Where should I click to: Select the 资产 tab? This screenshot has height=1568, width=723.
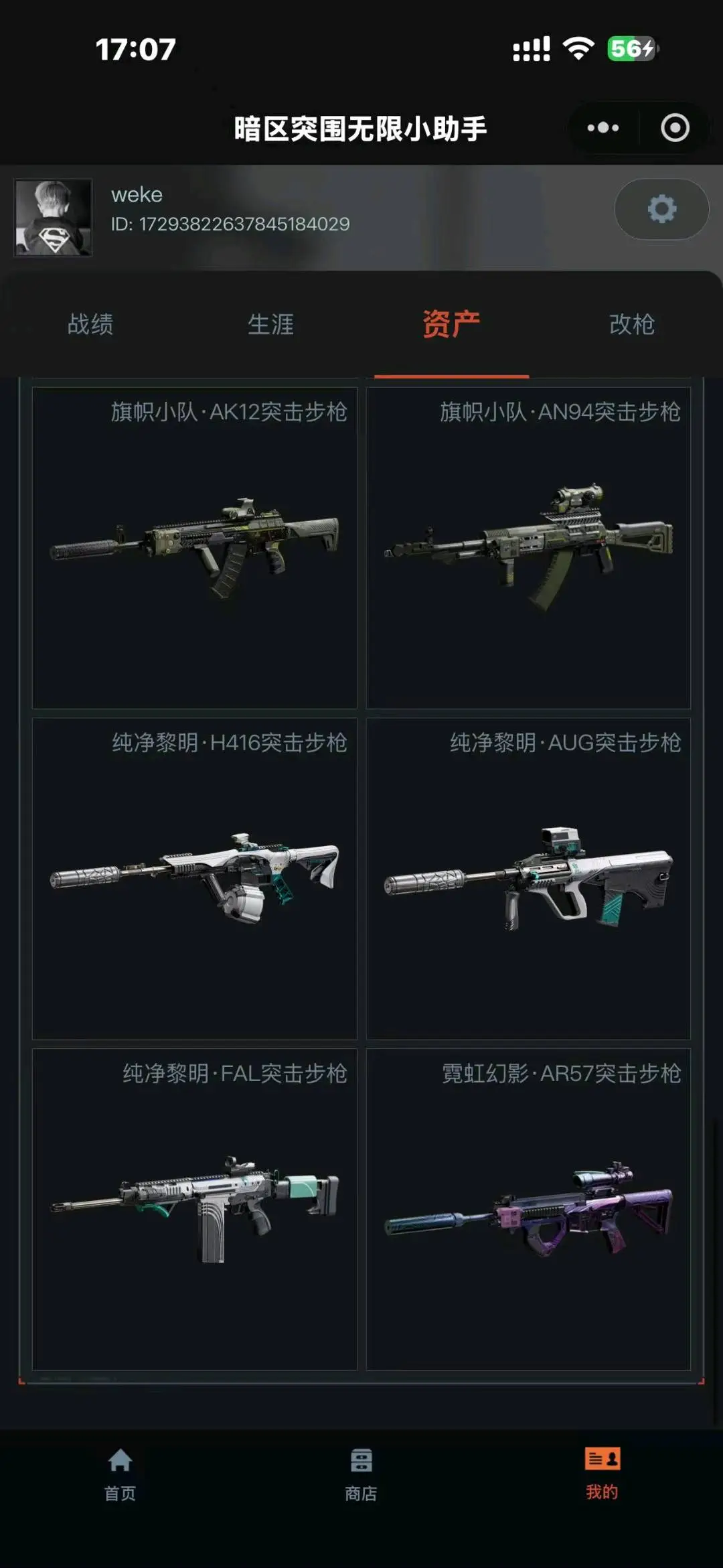451,324
